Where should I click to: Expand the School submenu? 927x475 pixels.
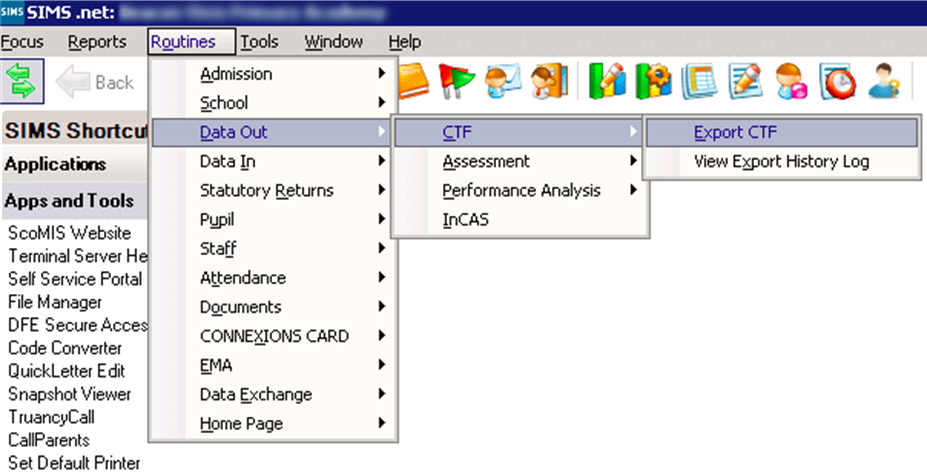point(272,103)
